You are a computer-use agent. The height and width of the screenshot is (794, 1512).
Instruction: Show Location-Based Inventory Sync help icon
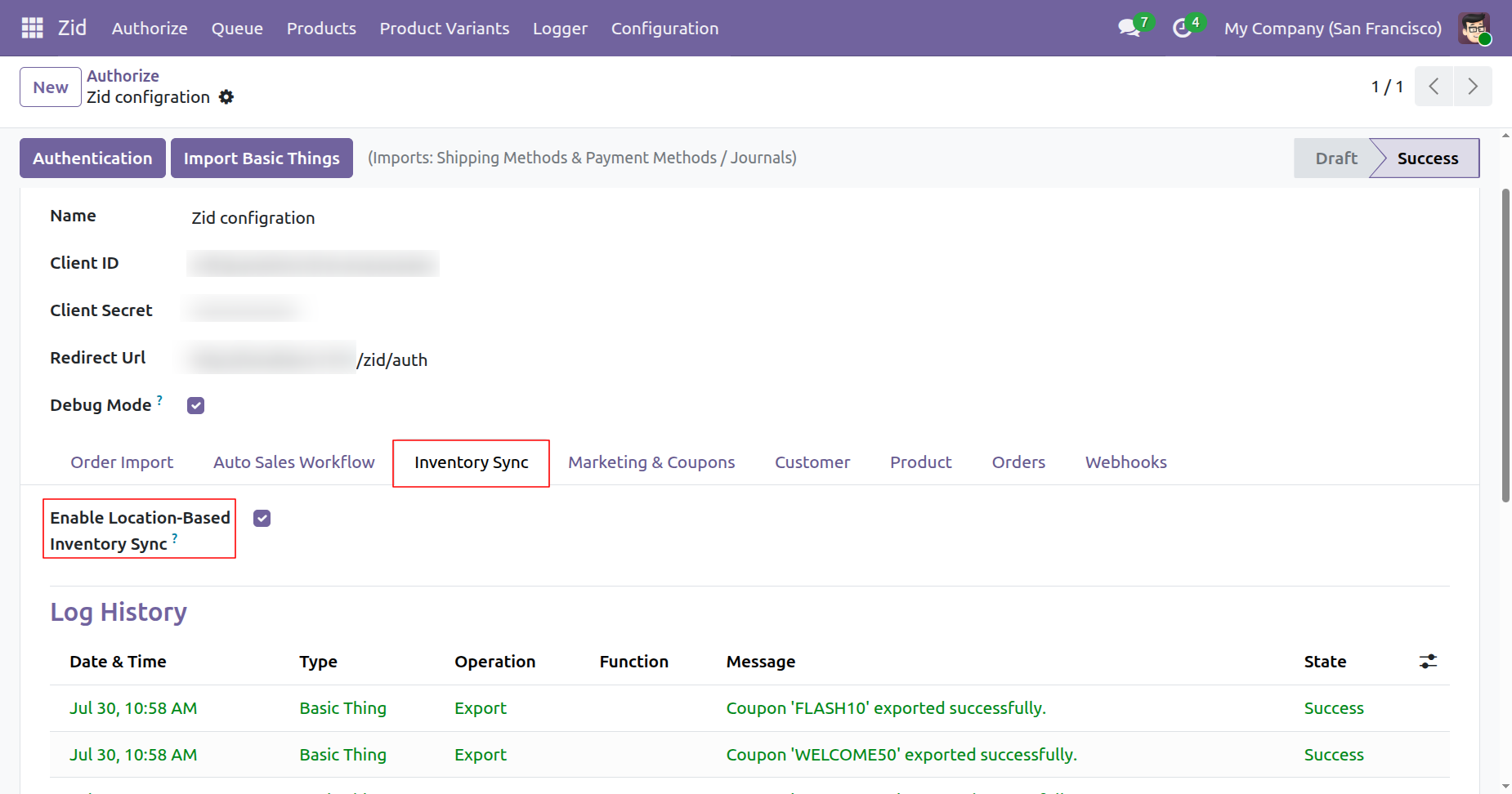175,538
